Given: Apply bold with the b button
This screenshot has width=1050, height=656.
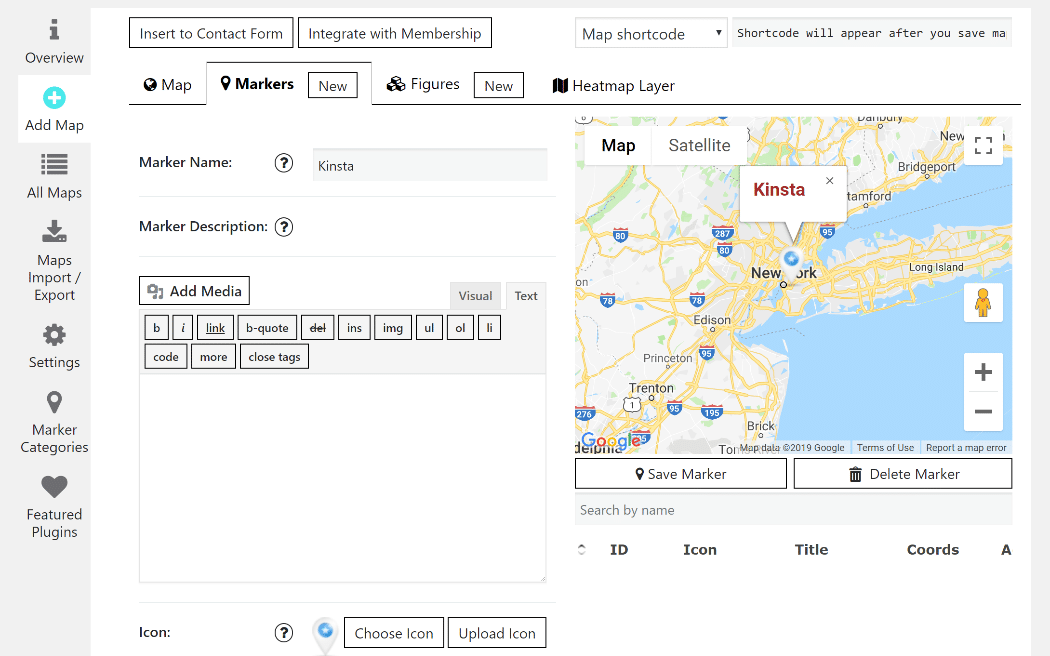Looking at the screenshot, I should click(x=156, y=327).
